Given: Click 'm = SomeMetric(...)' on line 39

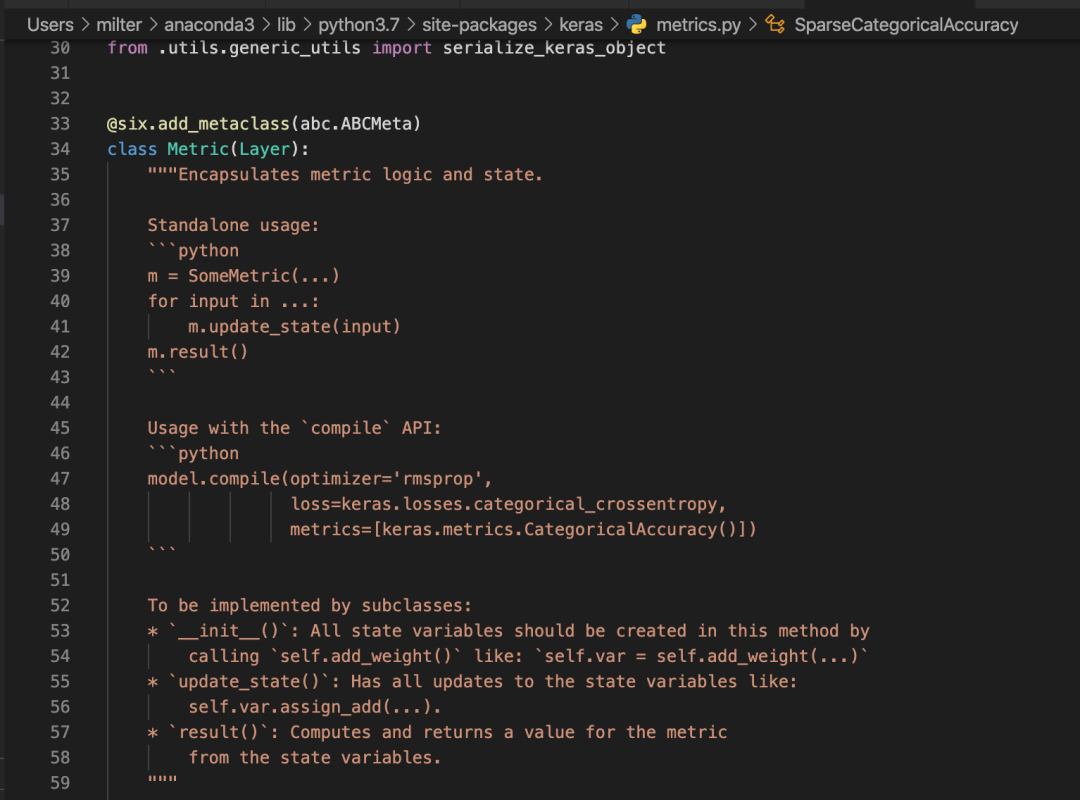Looking at the screenshot, I should pyautogui.click(x=244, y=276).
